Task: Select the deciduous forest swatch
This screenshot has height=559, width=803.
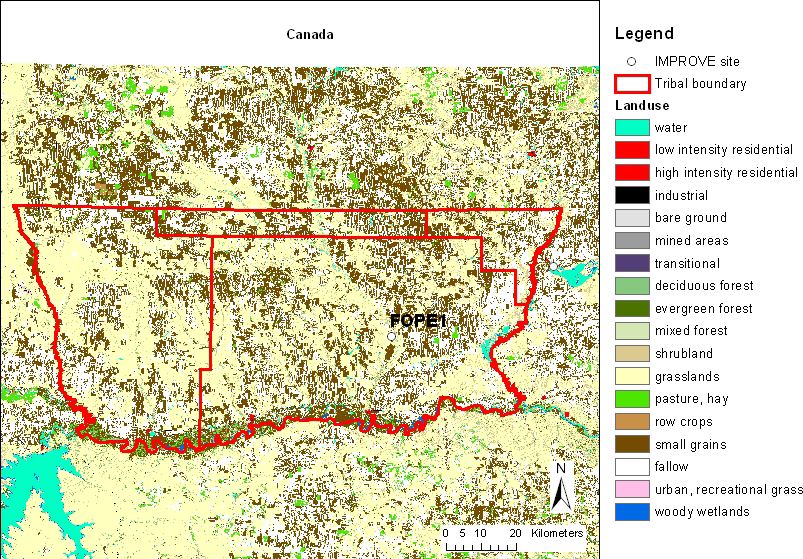Action: point(632,286)
